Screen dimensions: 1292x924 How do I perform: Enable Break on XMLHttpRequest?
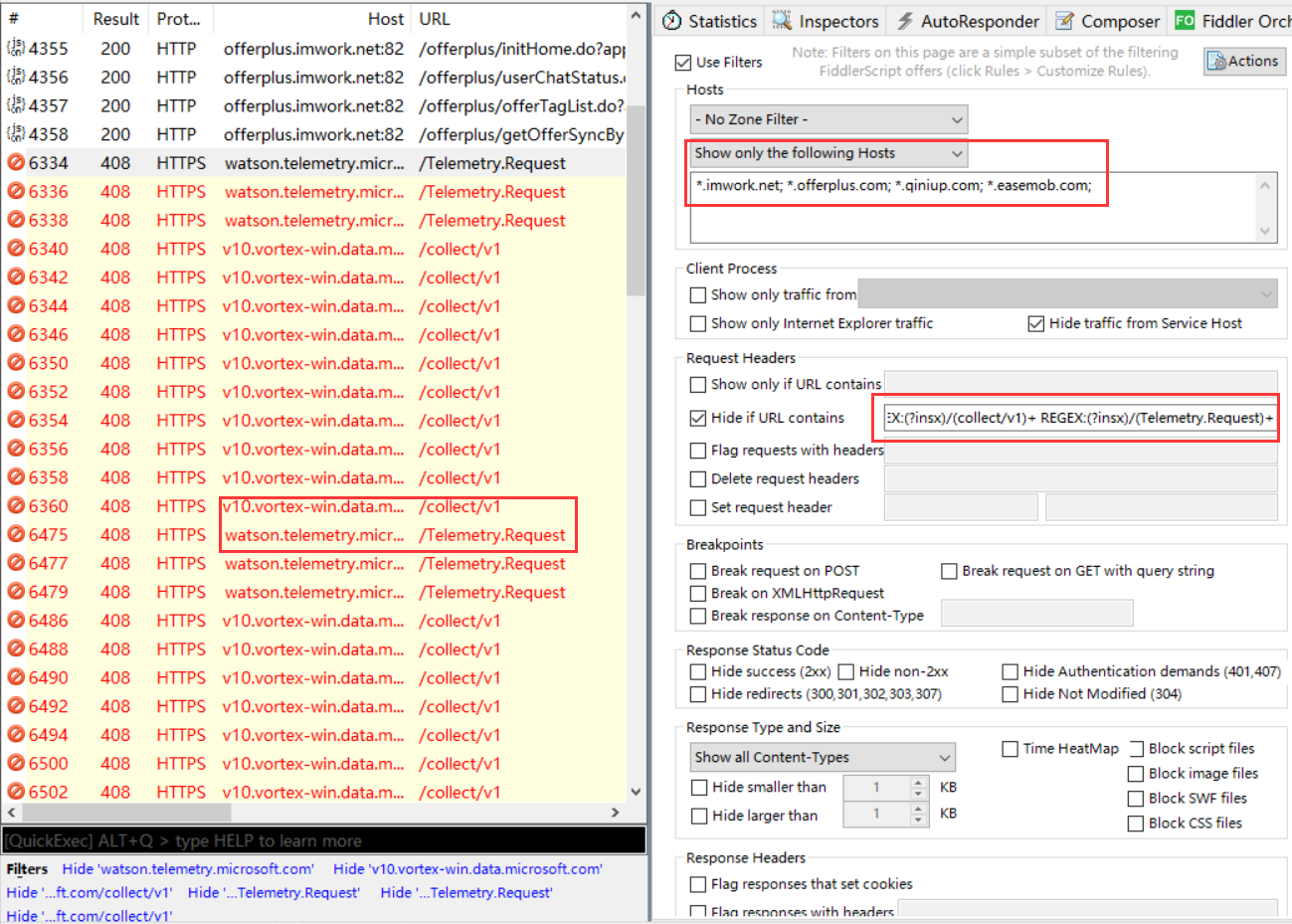[x=698, y=594]
